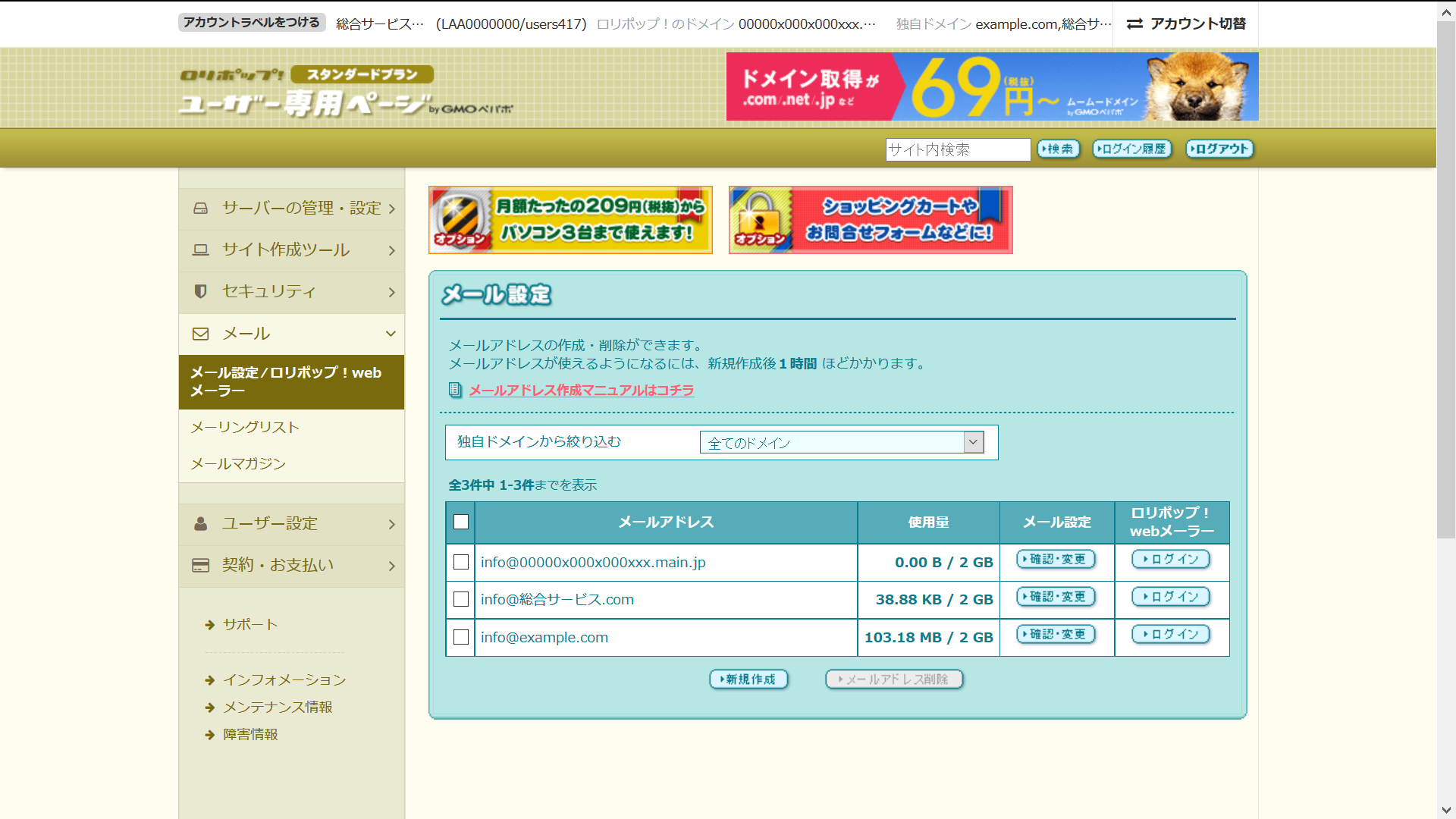Select the info@総合サービス.com row checkbox
1456x819 pixels.
point(461,599)
